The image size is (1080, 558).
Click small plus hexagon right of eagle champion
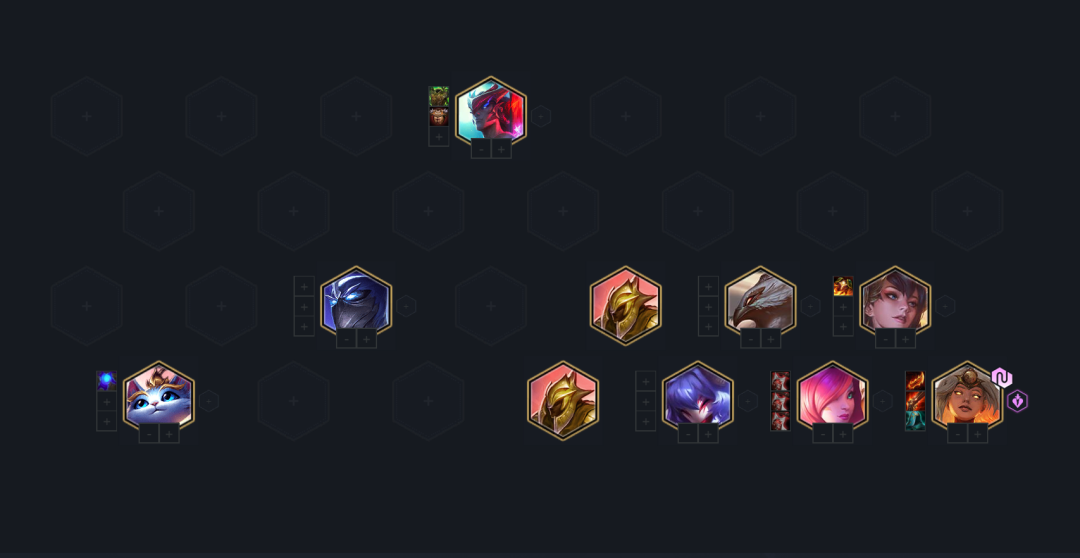point(811,306)
